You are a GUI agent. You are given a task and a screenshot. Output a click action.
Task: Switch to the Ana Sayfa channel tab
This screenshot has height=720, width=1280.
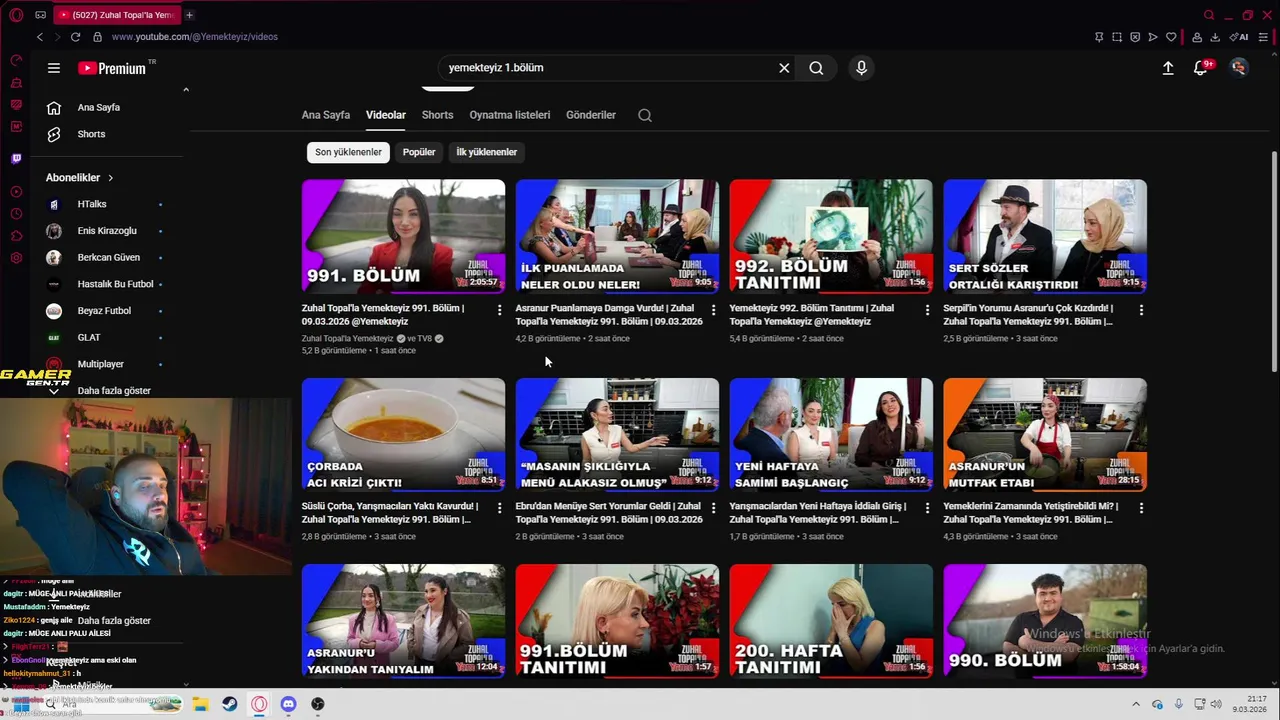tap(326, 115)
